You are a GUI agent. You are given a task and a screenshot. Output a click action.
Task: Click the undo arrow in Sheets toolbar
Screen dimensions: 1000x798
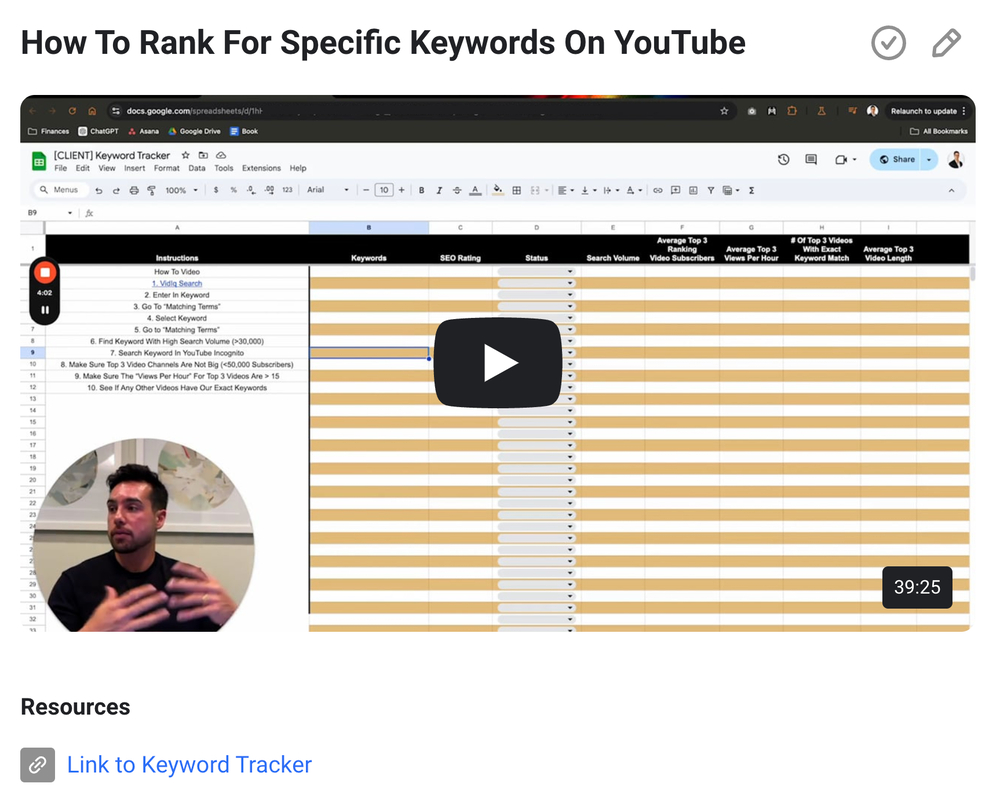(99, 190)
